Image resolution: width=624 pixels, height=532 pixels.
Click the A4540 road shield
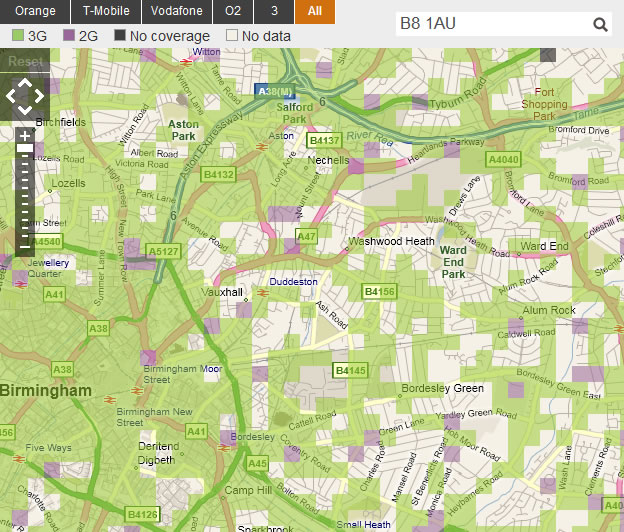pos(47,242)
